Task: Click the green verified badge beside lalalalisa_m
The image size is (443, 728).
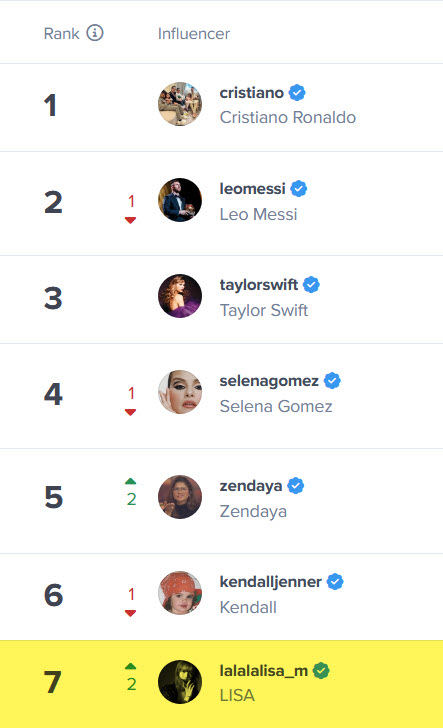Action: click(x=321, y=670)
